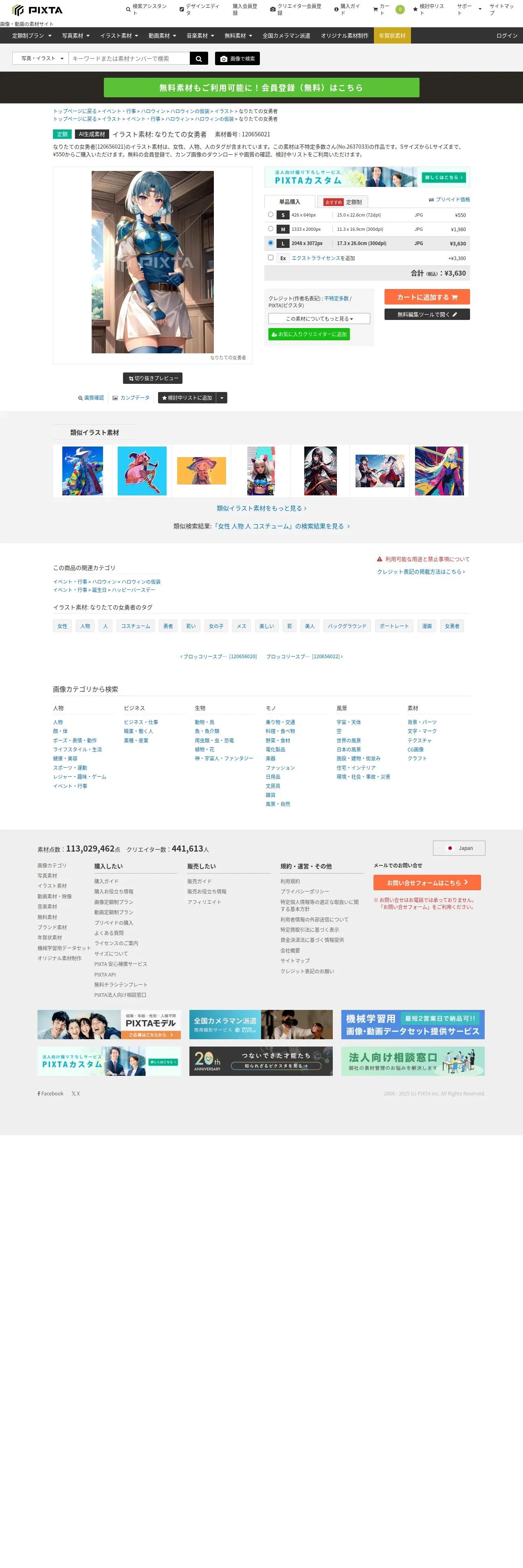Click the 法人向け相談窓口 footer banner
Image resolution: width=523 pixels, height=1568 pixels.
pos(413,1061)
